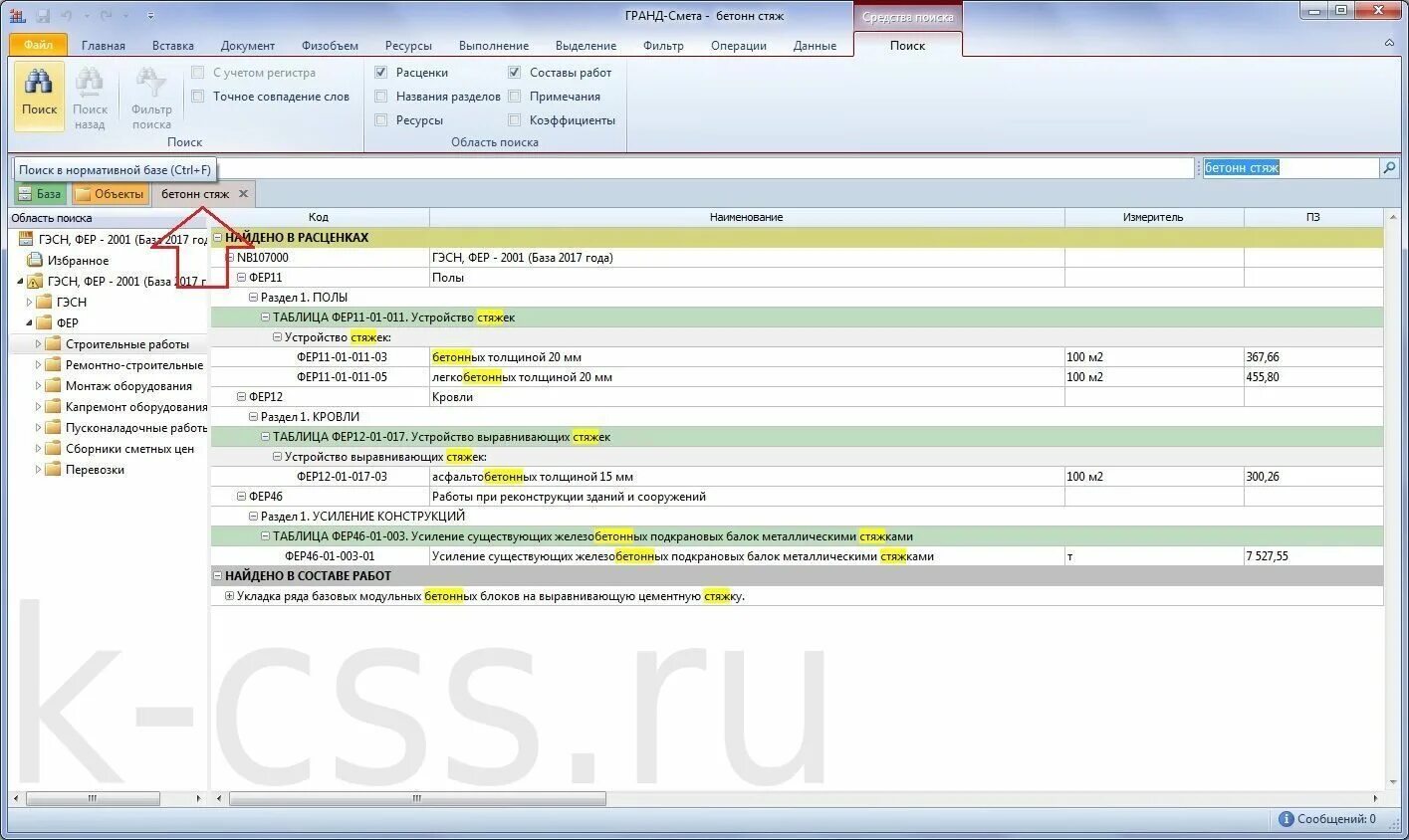Select the ФЕР12-01-017-03 row code
Screen dimensions: 1409x840
tap(342, 477)
